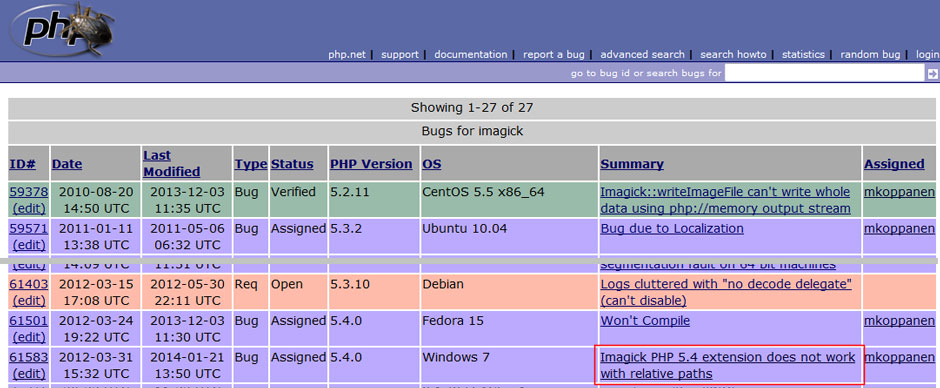
Task: Open the writeImageFile bug summary
Action: point(725,200)
